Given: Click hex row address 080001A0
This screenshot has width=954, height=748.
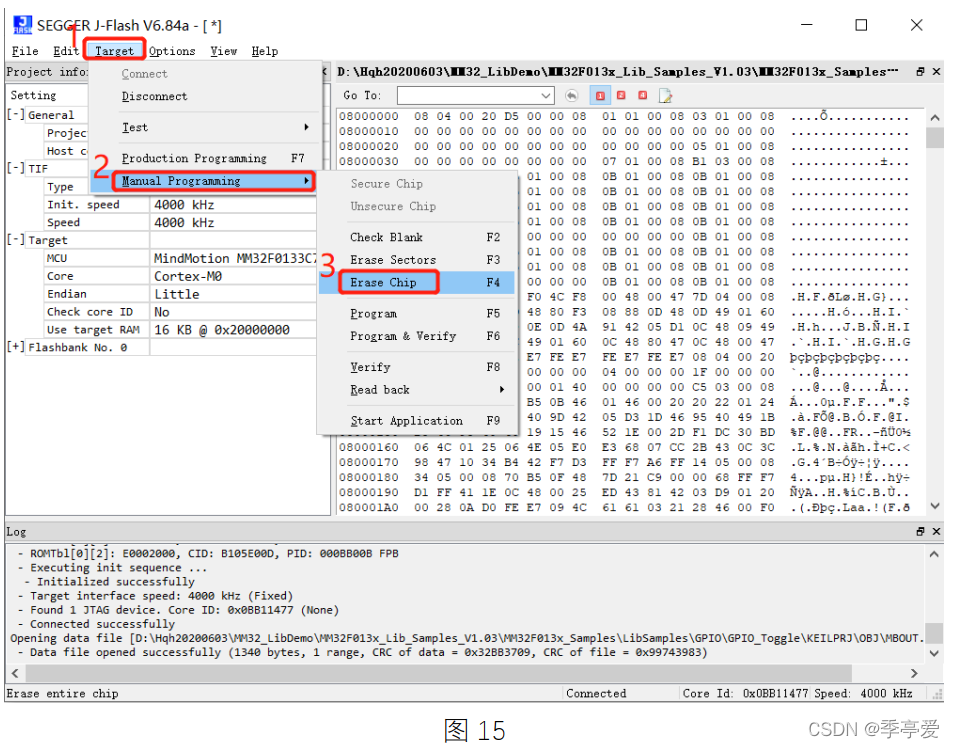Looking at the screenshot, I should 369,508.
